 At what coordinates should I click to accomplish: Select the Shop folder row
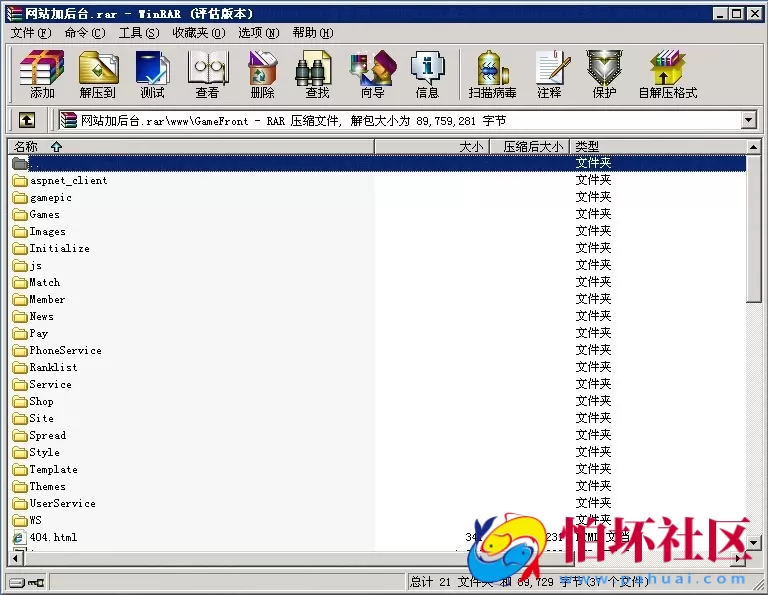(x=377, y=401)
